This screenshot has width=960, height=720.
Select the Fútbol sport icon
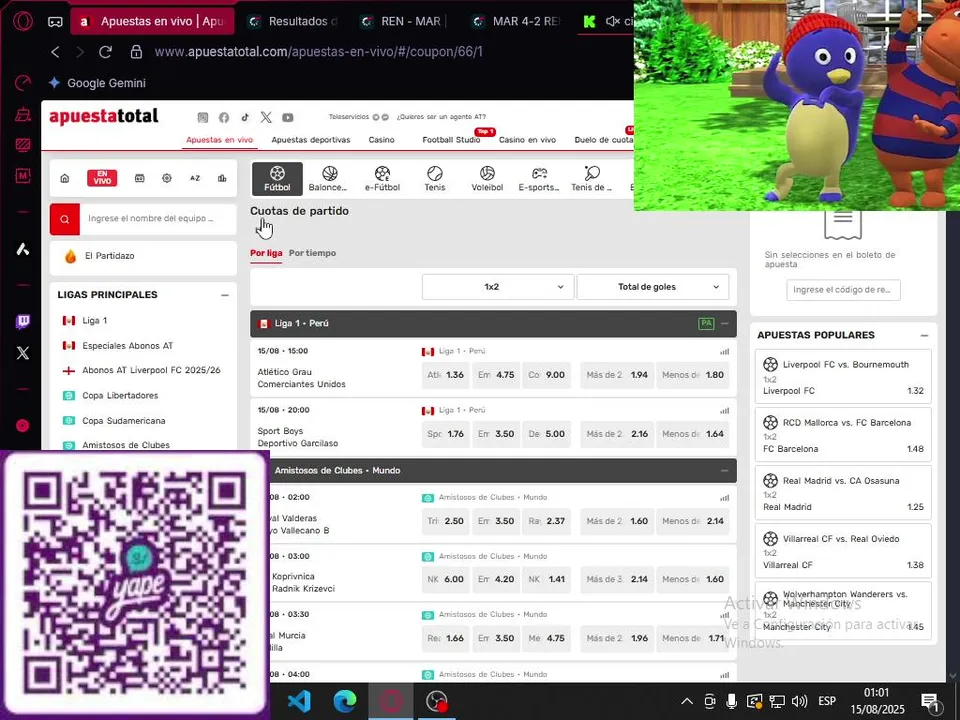pos(277,179)
